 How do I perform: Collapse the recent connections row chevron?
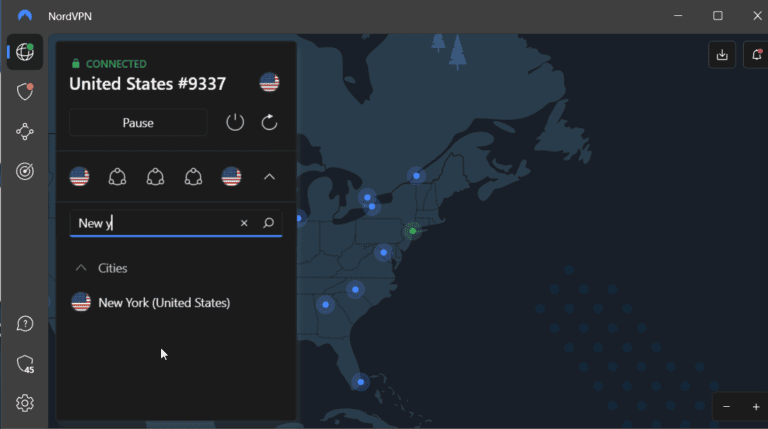pos(269,177)
